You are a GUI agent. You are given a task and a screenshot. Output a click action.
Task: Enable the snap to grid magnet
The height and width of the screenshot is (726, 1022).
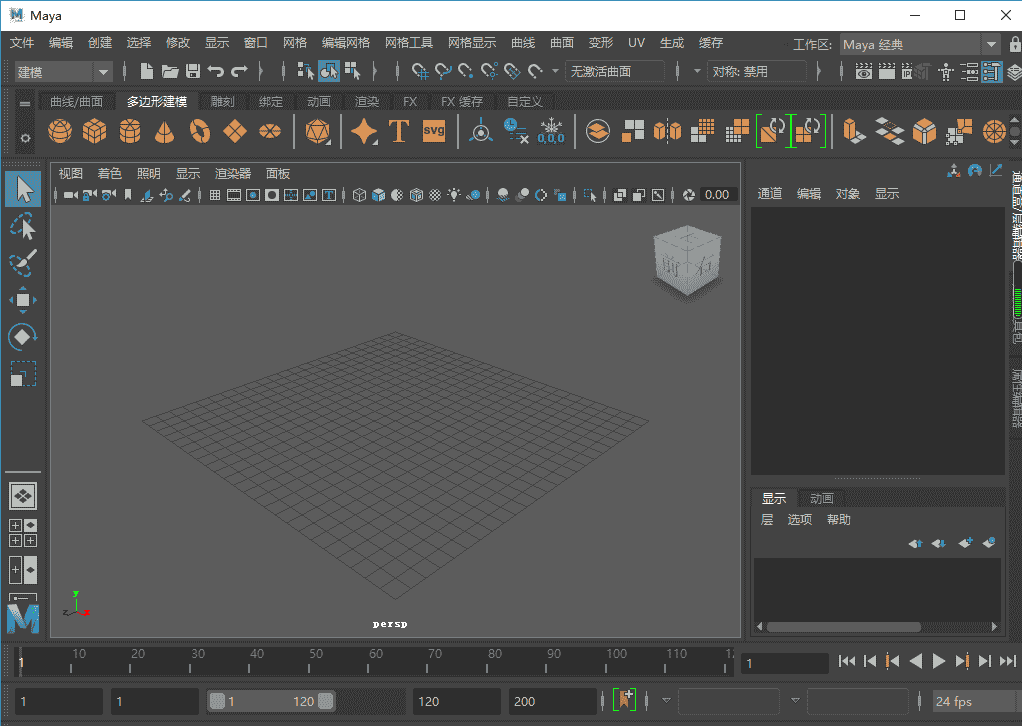(x=420, y=71)
